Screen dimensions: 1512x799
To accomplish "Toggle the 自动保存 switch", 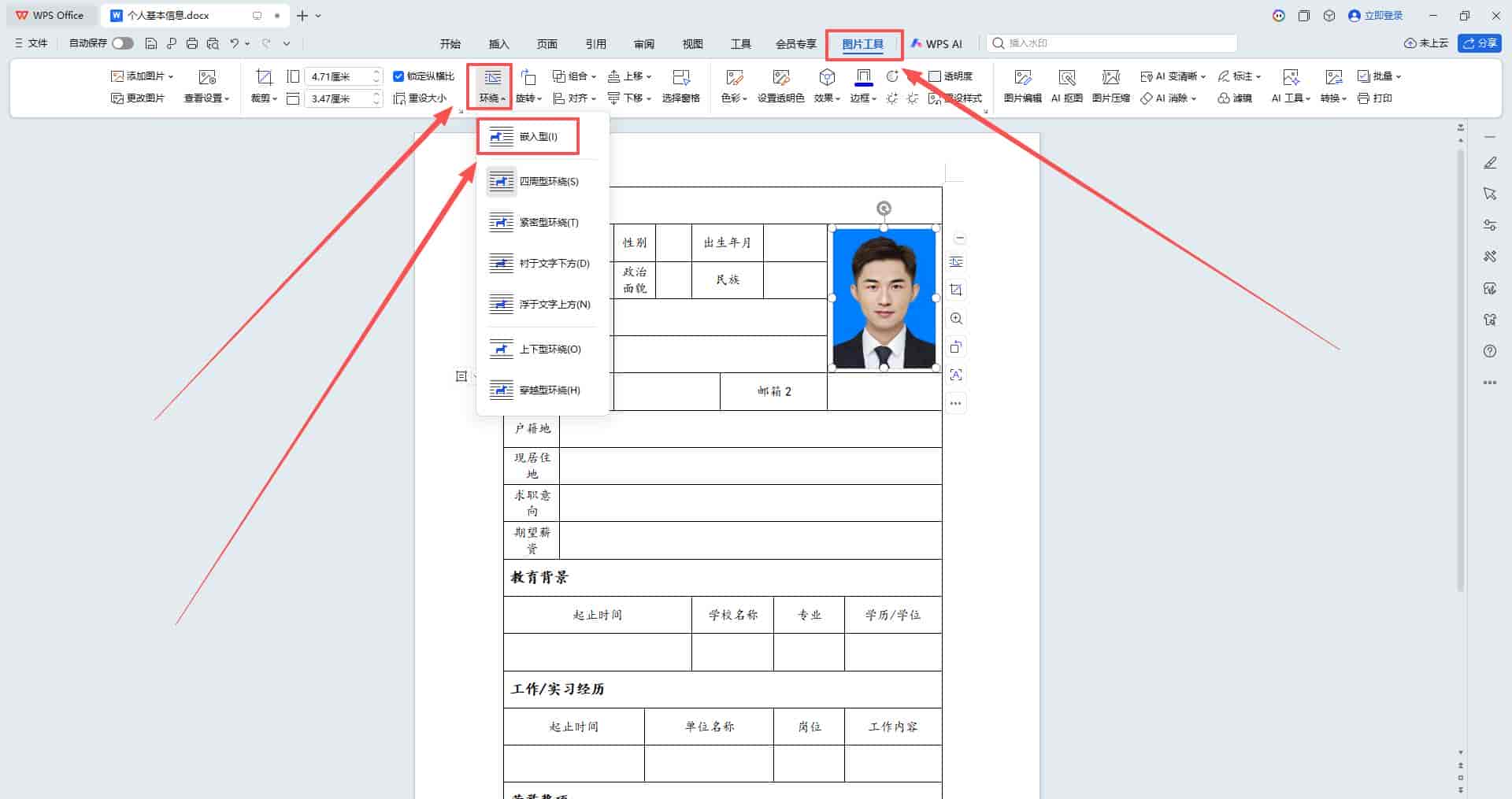I will pos(122,43).
